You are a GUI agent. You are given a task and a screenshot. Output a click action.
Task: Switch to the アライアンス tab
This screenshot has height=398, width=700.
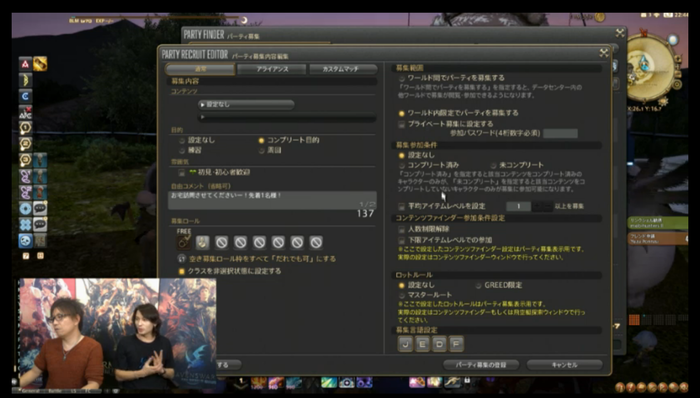coord(272,69)
